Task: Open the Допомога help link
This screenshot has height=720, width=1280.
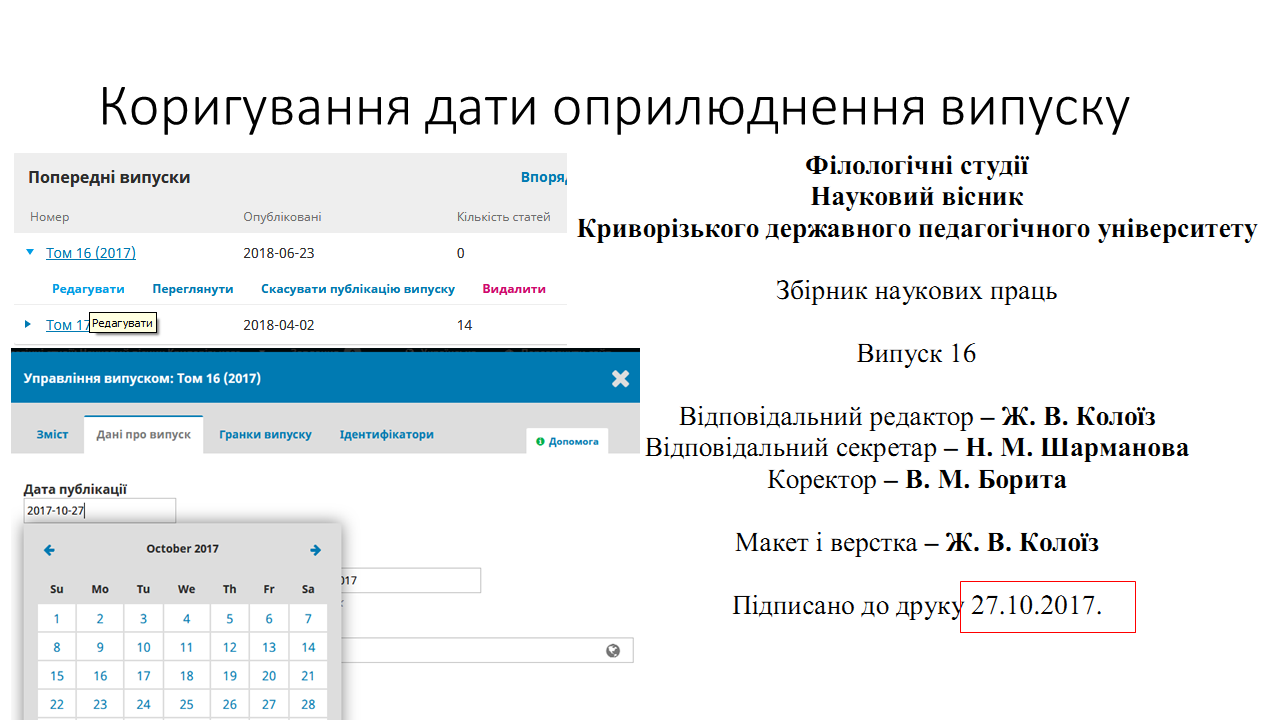Action: tap(567, 441)
